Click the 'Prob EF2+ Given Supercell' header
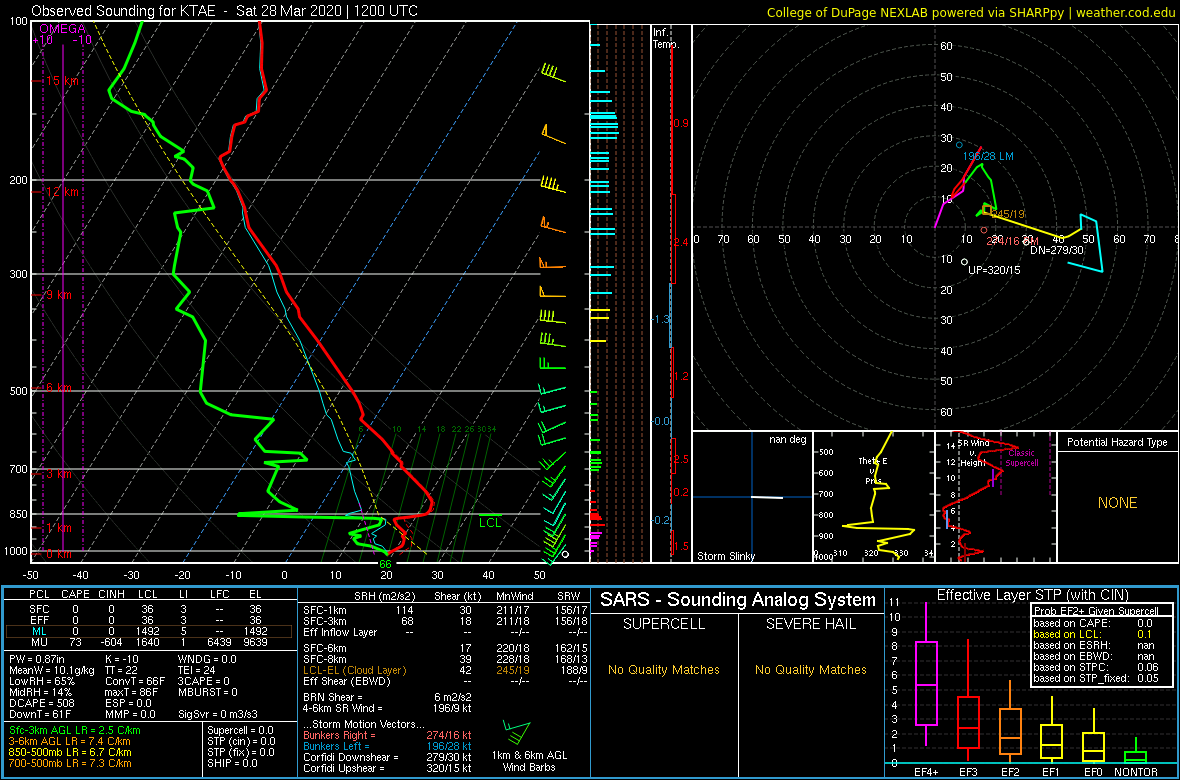Screen dimensions: 1180x780 1097,612
